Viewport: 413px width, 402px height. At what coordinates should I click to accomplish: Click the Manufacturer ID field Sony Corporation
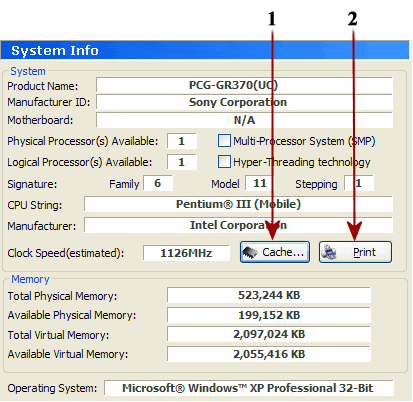(x=244, y=102)
